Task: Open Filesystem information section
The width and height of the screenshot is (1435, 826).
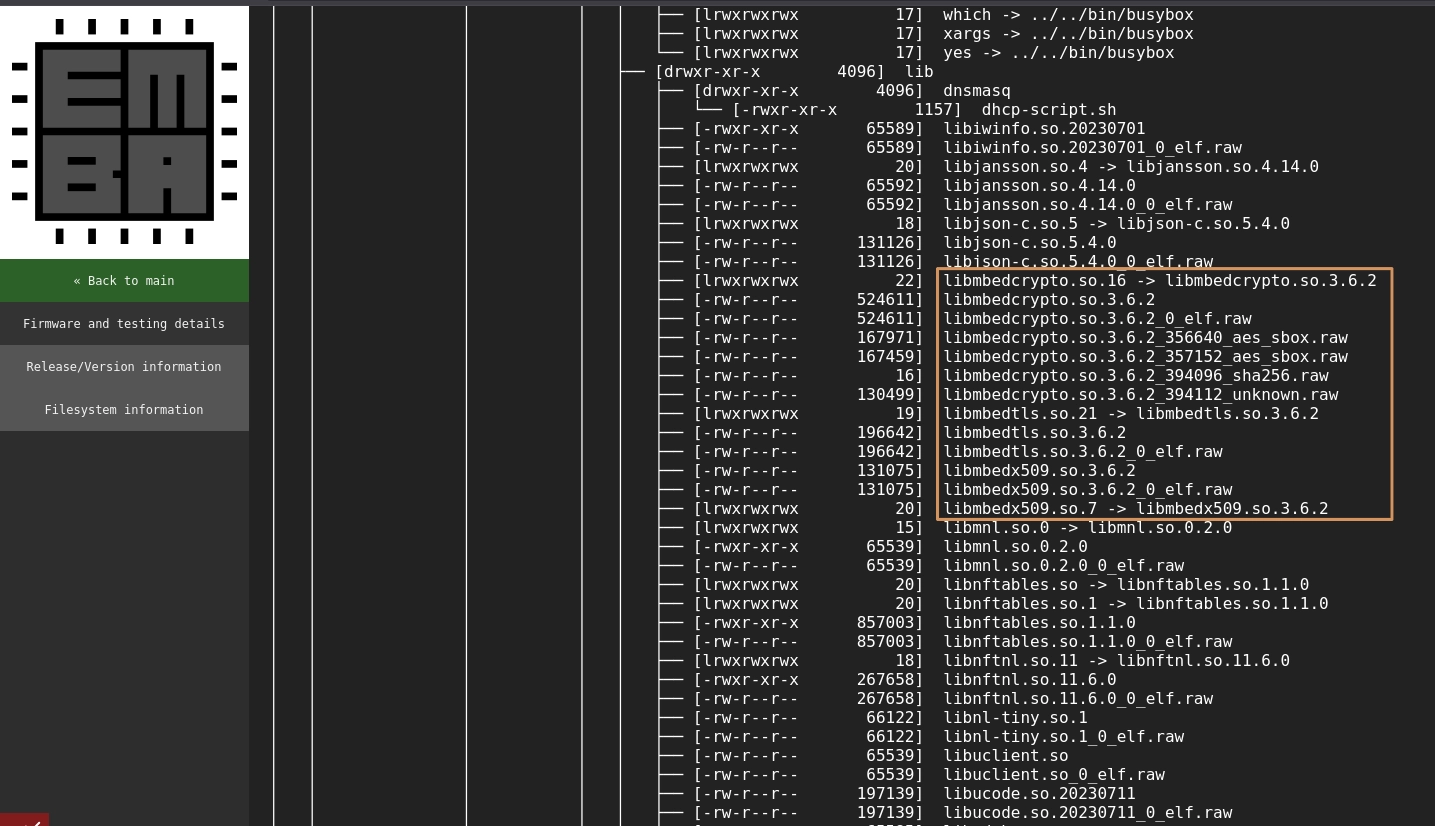Action: pyautogui.click(x=124, y=410)
